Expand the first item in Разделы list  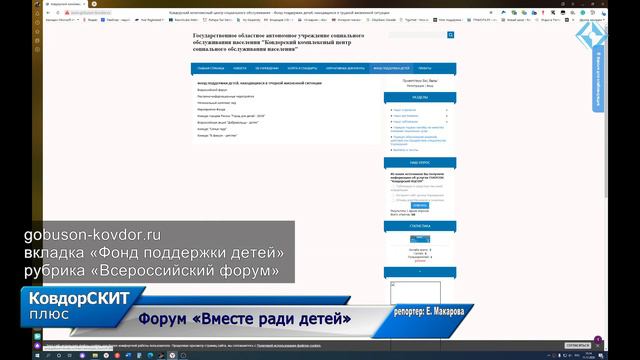point(447,110)
